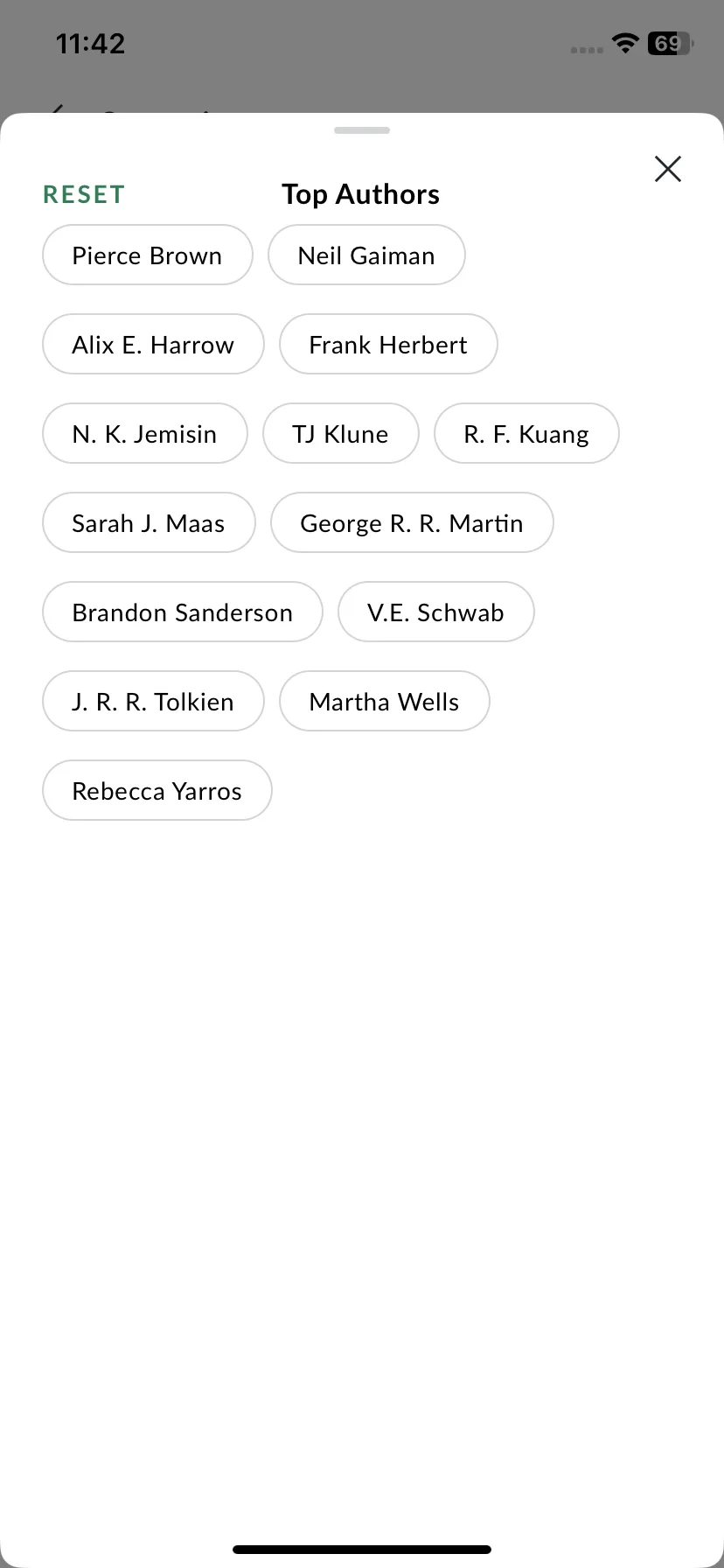Viewport: 724px width, 1568px height.
Task: Select the R. F. Kuang filter
Action: coord(526,433)
